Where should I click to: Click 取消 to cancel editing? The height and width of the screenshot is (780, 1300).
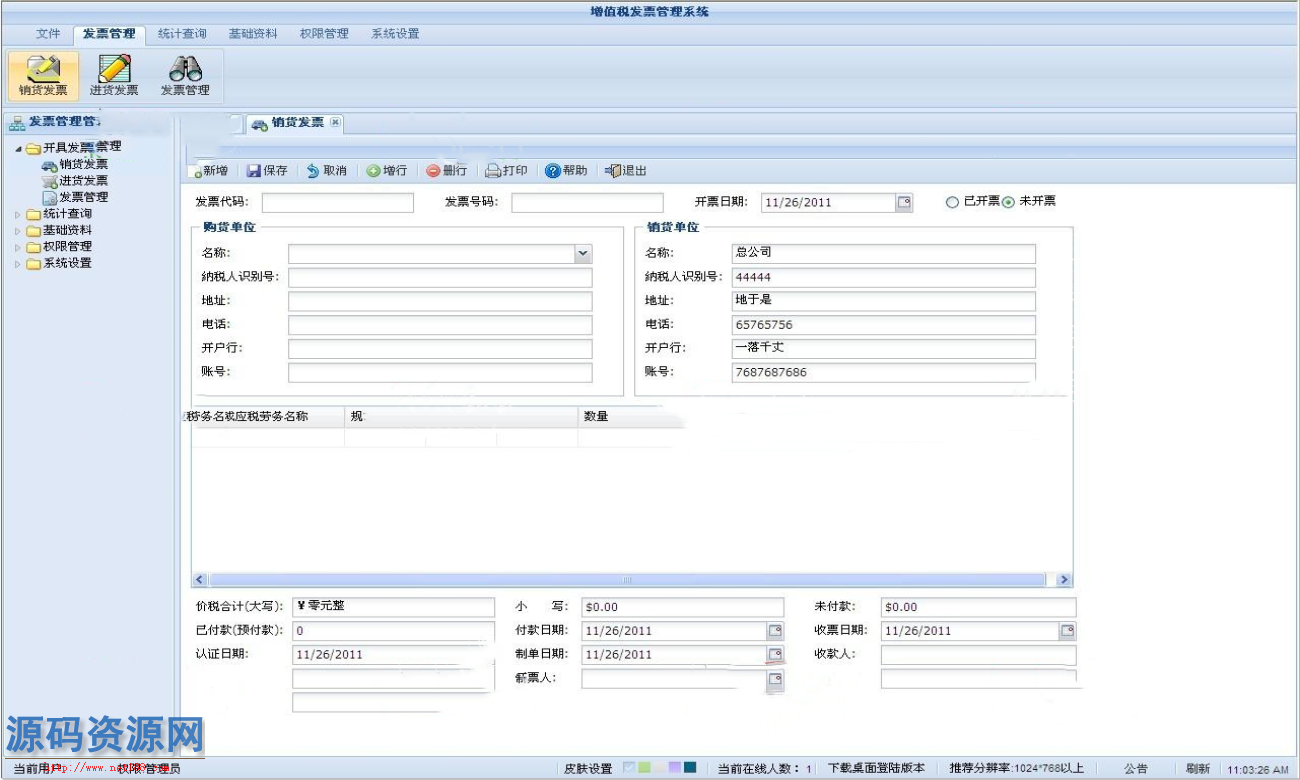click(327, 171)
